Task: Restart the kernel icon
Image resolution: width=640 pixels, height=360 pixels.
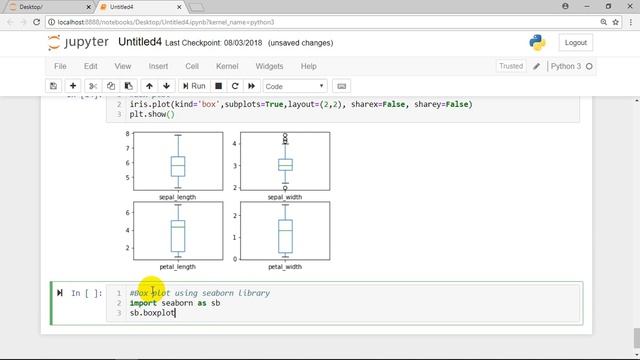Action: (x=235, y=86)
